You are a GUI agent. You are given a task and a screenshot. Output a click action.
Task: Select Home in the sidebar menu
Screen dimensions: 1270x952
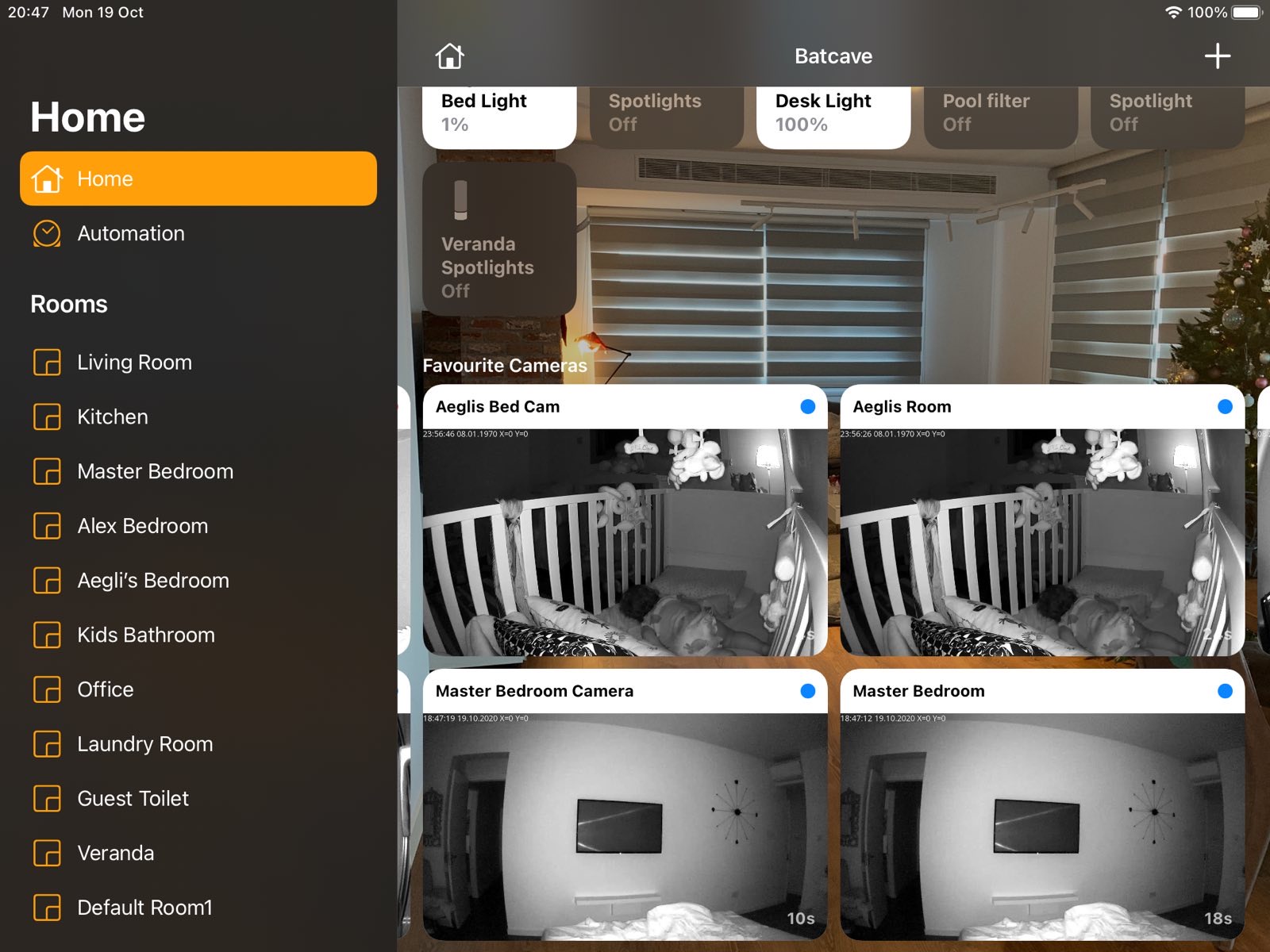pyautogui.click(x=198, y=178)
